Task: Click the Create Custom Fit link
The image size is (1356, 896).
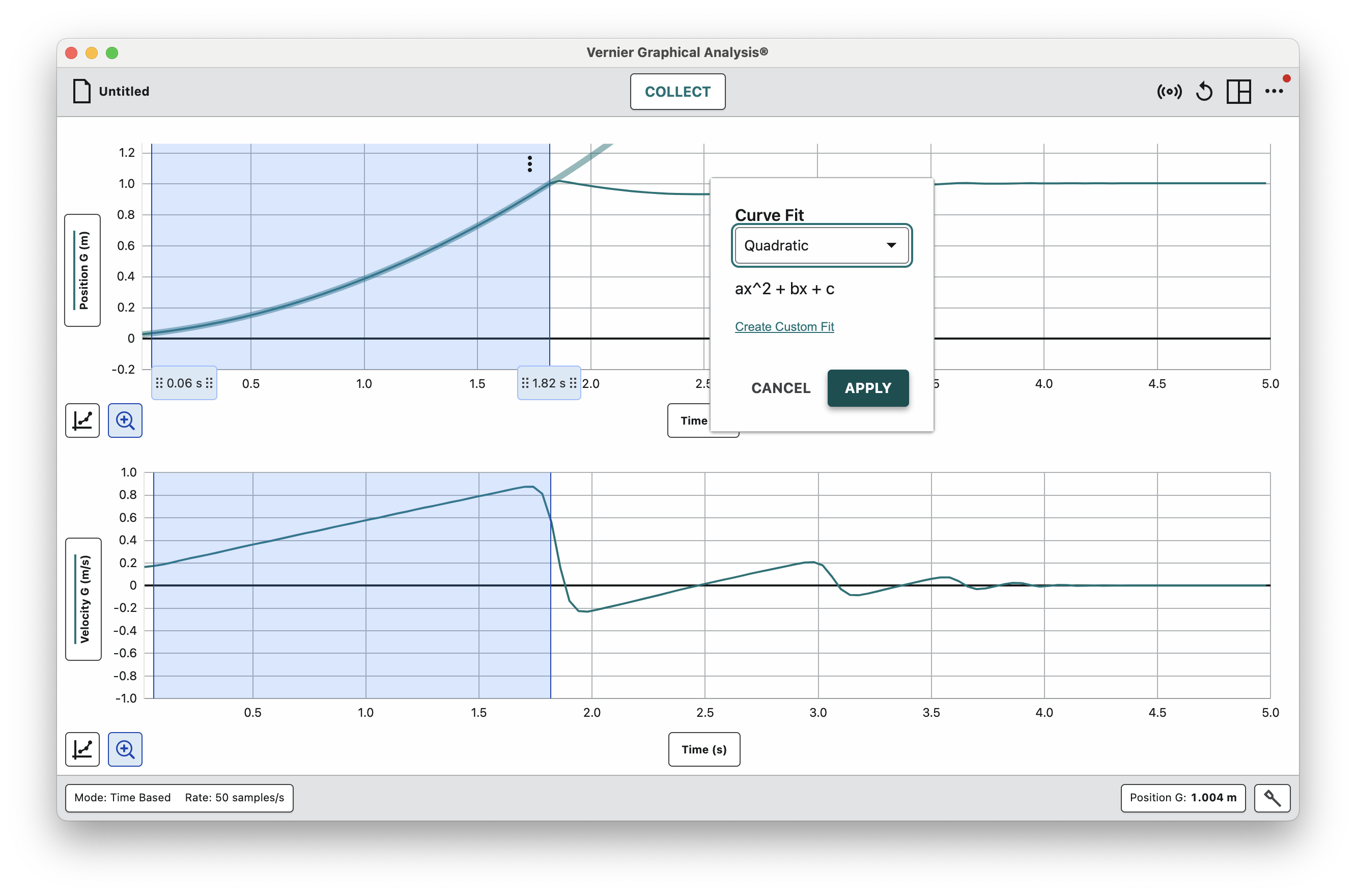Action: [x=784, y=327]
